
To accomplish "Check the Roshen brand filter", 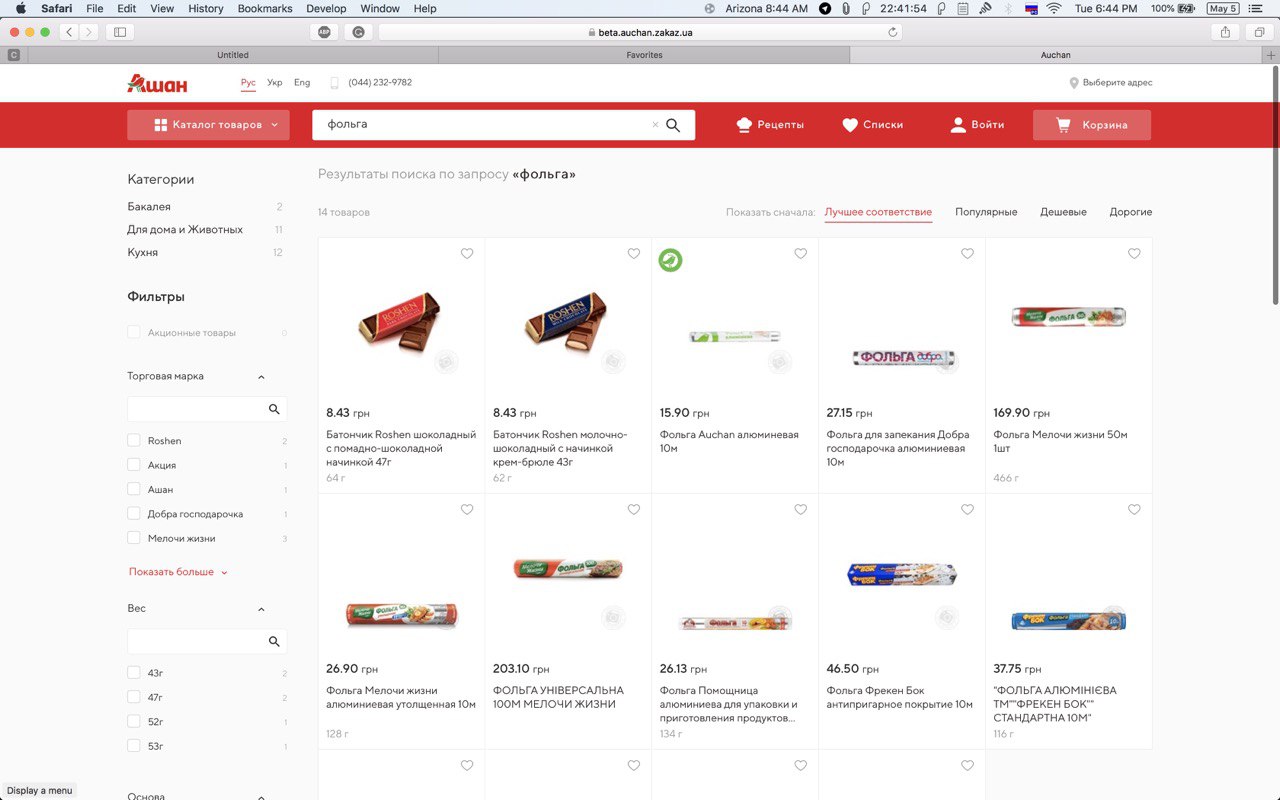I will [134, 440].
